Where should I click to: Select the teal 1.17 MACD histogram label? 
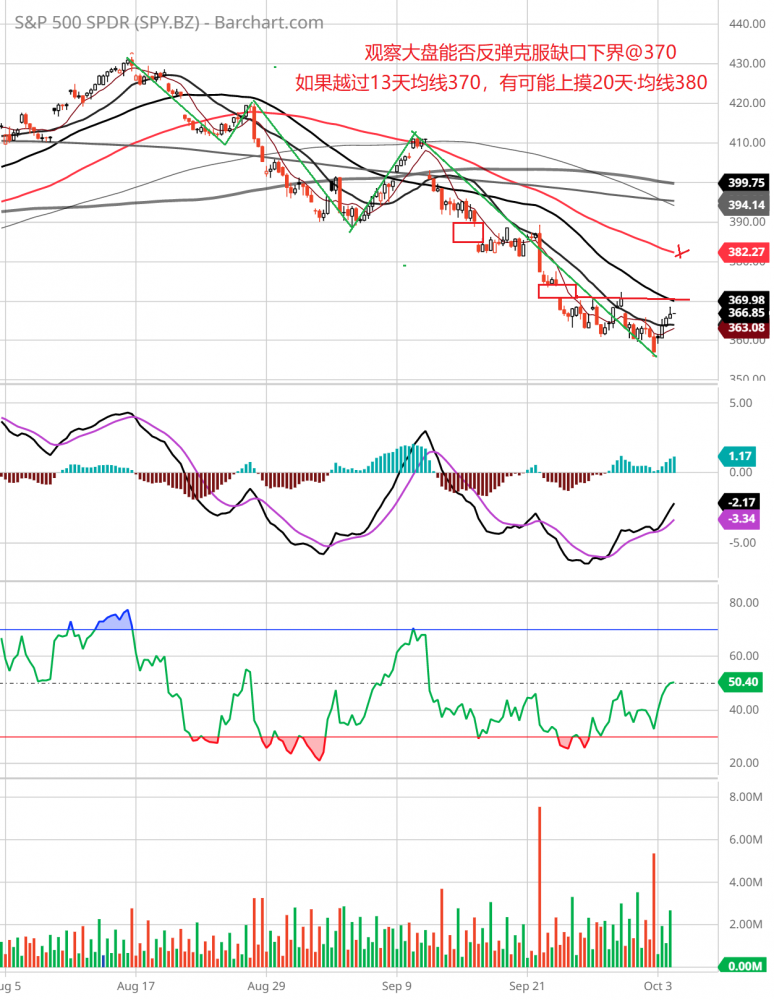click(x=742, y=457)
